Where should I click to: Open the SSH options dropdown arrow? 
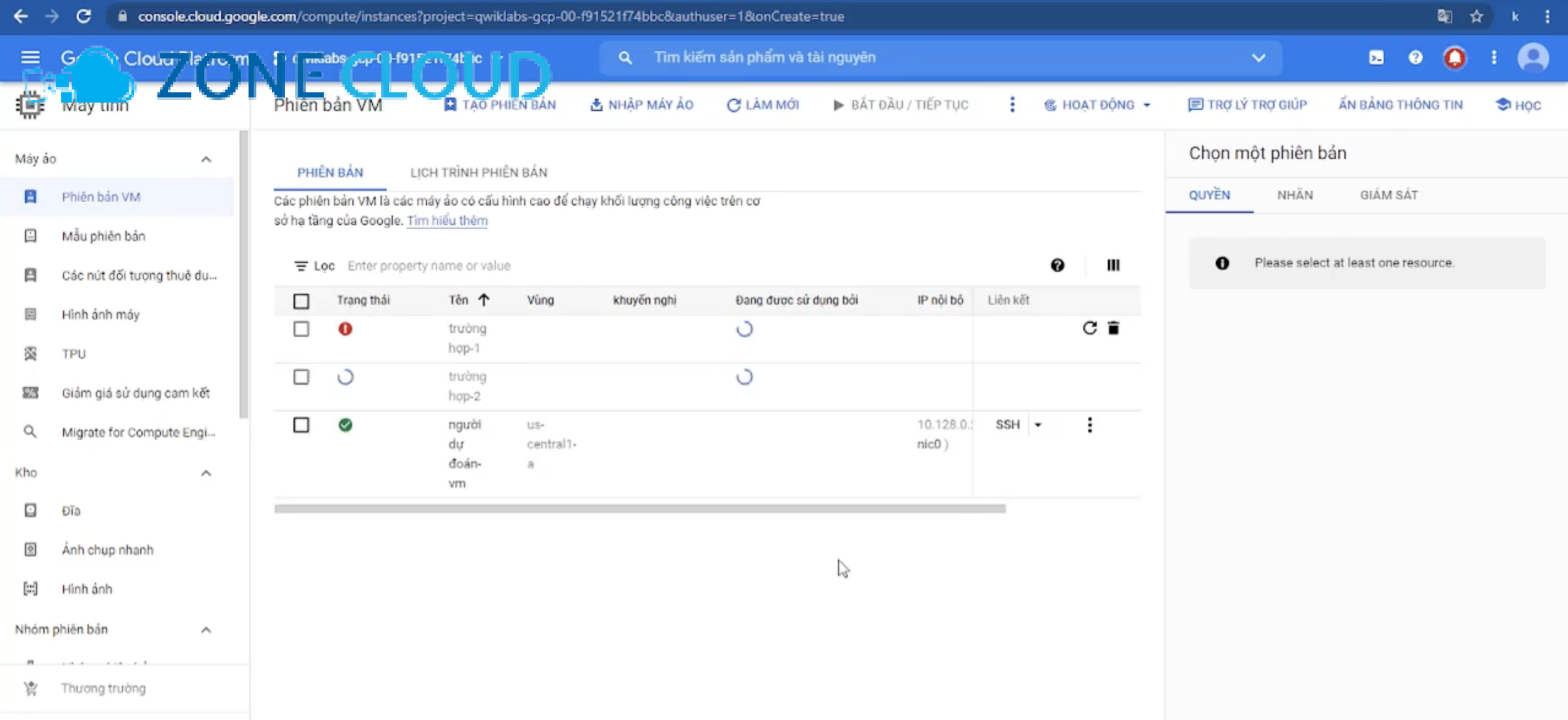[x=1038, y=425]
